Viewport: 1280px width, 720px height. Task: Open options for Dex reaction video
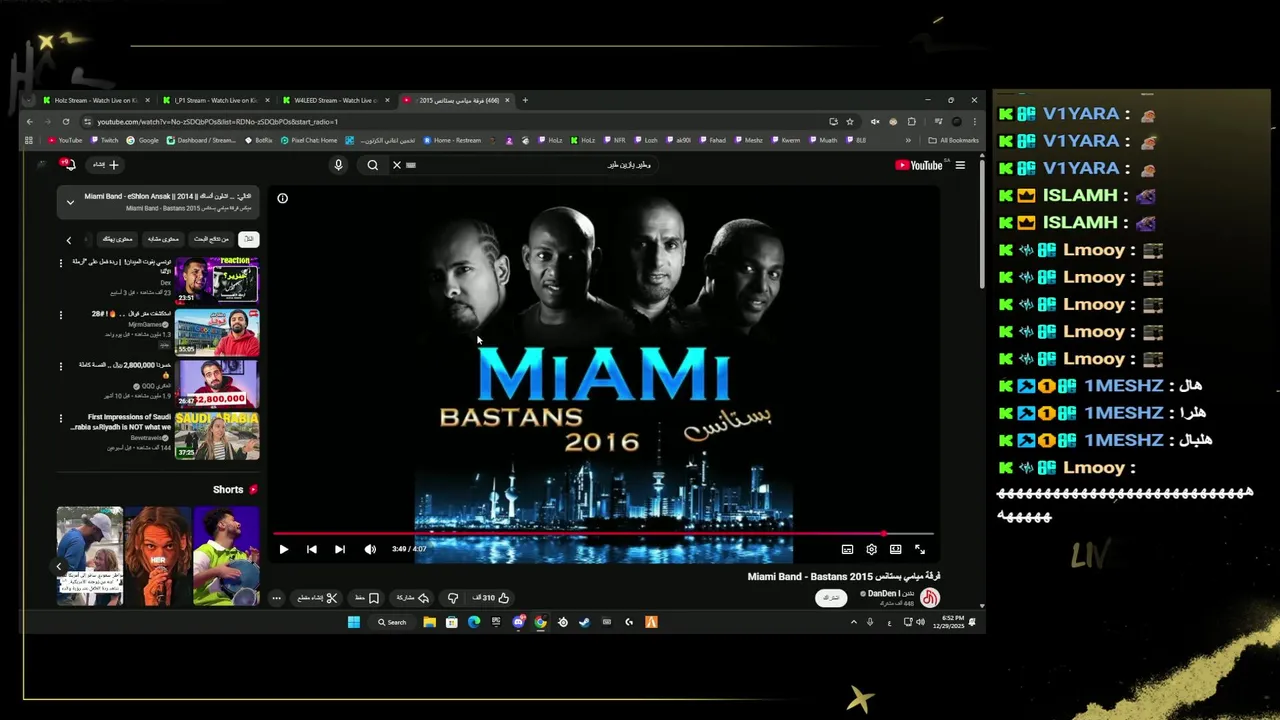(x=61, y=263)
